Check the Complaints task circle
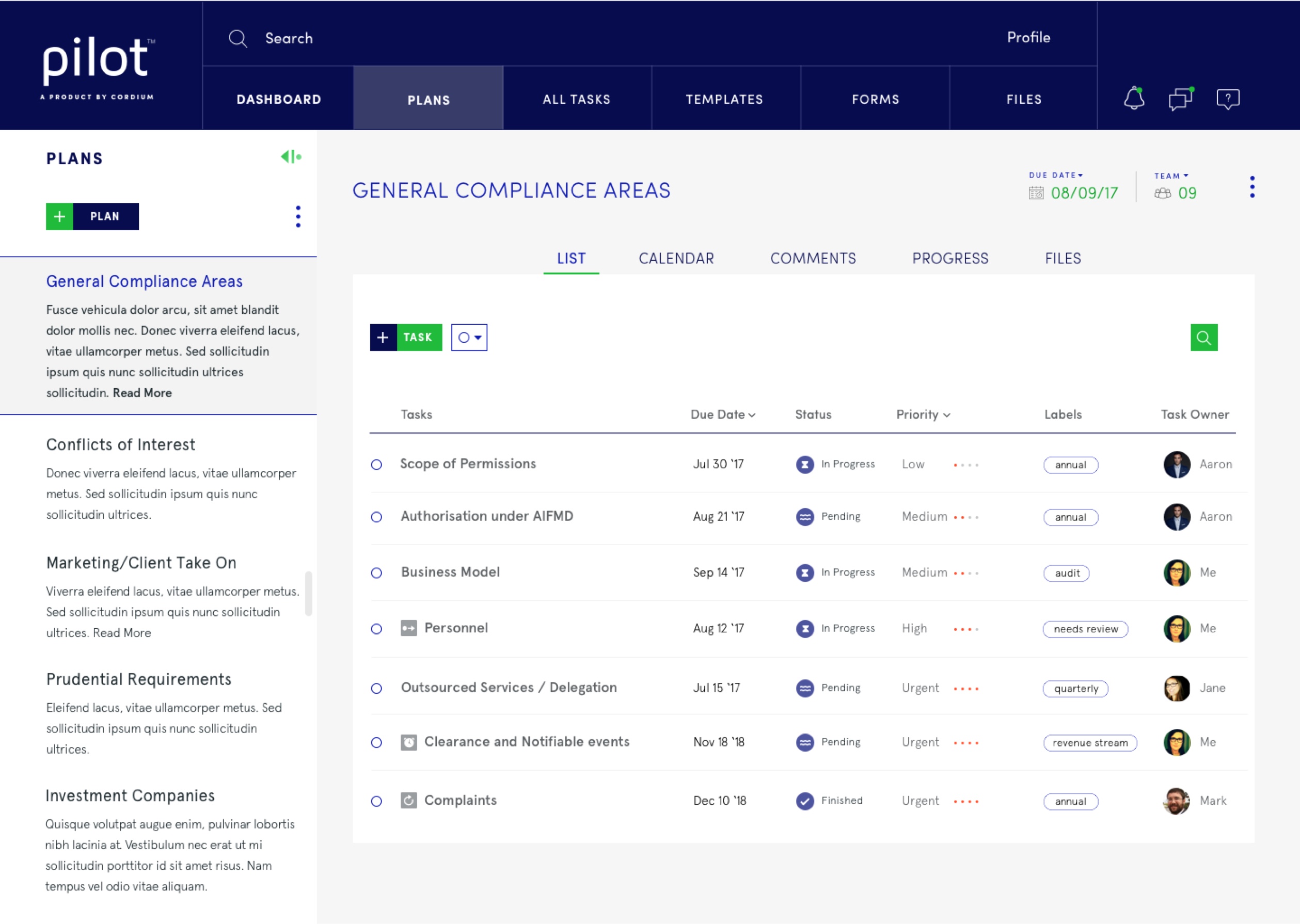The image size is (1300, 924). [376, 801]
